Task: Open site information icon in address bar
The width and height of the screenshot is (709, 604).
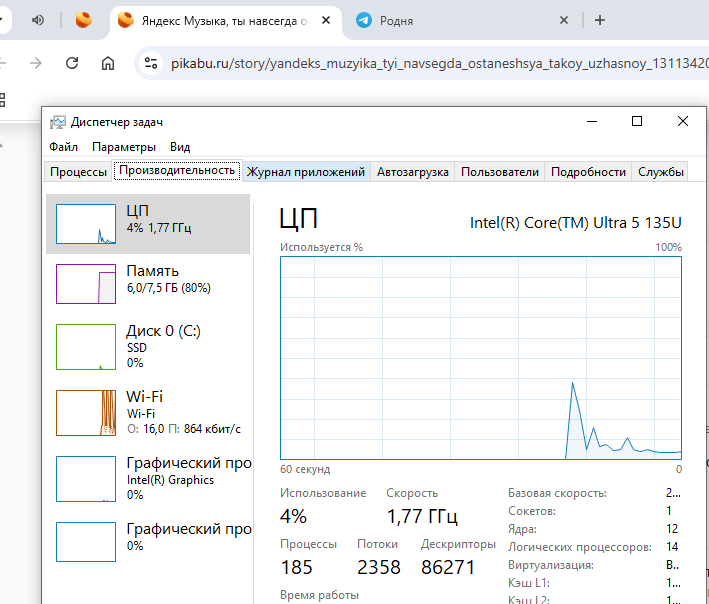Action: (151, 63)
